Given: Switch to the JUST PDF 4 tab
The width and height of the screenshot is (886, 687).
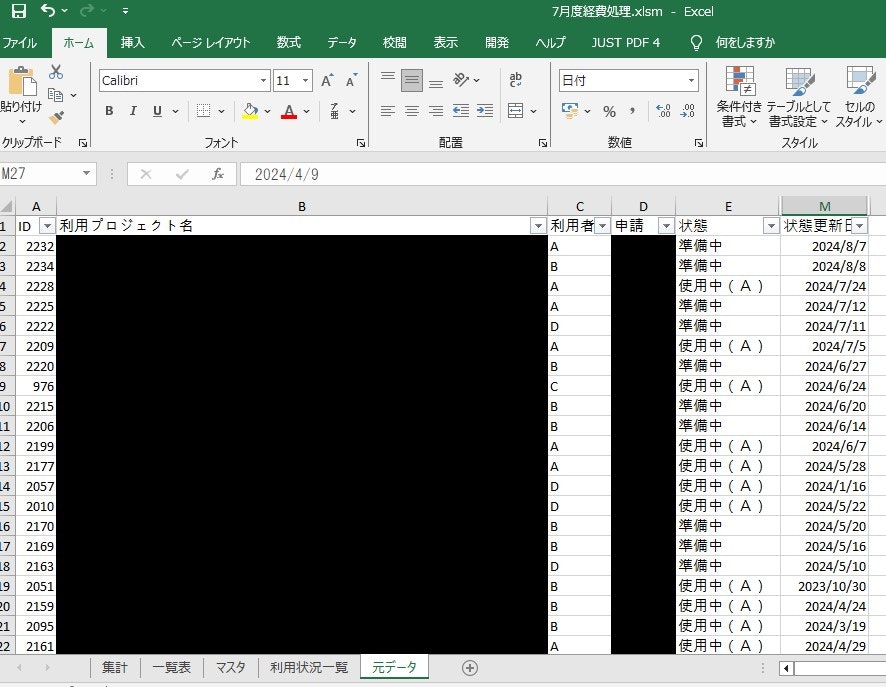Looking at the screenshot, I should point(626,42).
